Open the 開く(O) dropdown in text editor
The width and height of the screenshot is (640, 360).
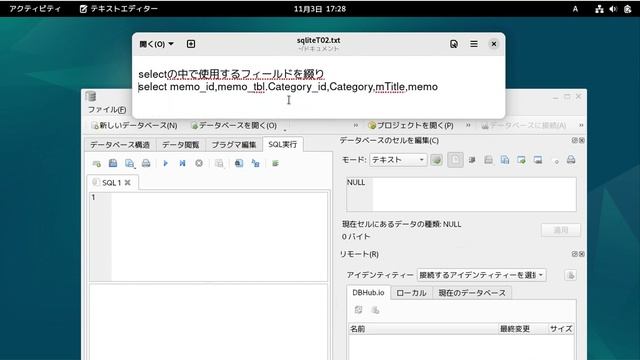point(157,44)
